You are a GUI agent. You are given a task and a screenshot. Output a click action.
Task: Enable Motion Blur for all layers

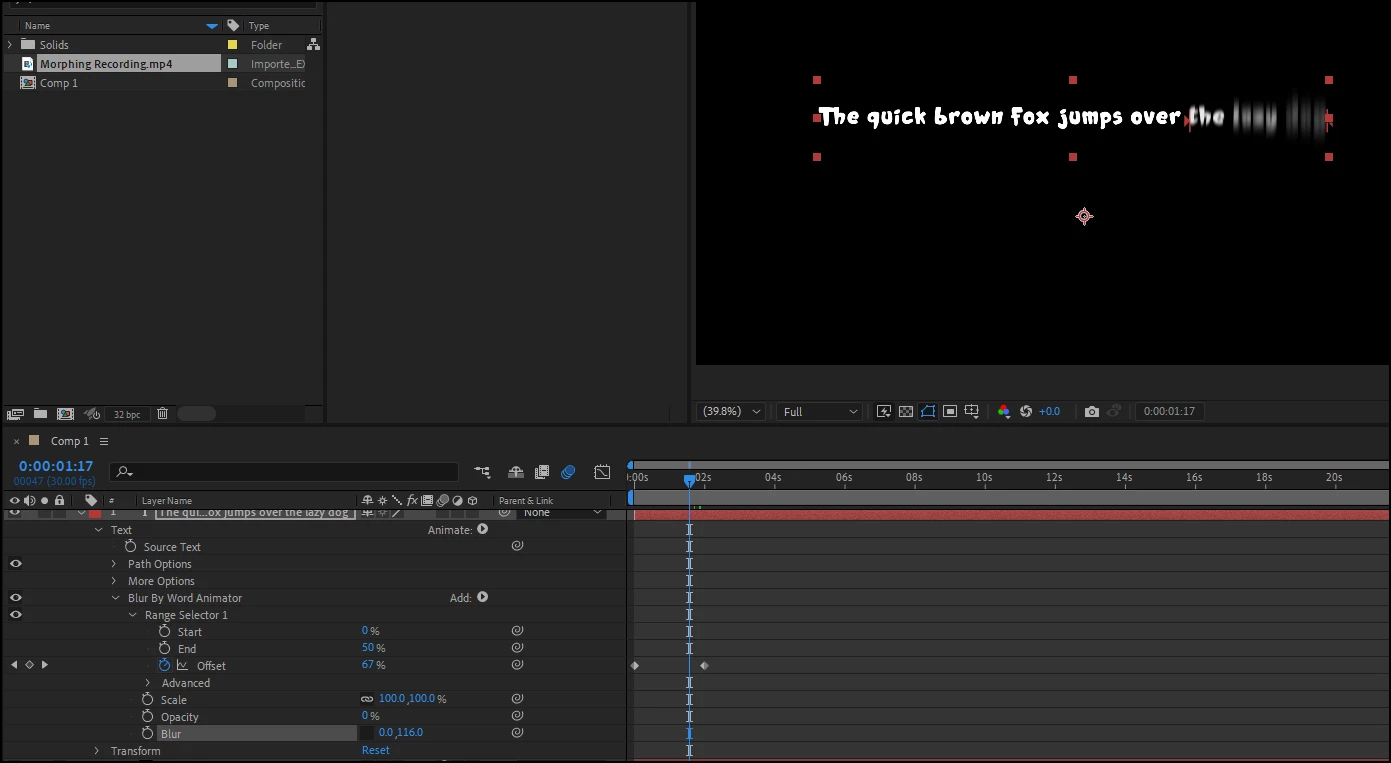click(568, 472)
